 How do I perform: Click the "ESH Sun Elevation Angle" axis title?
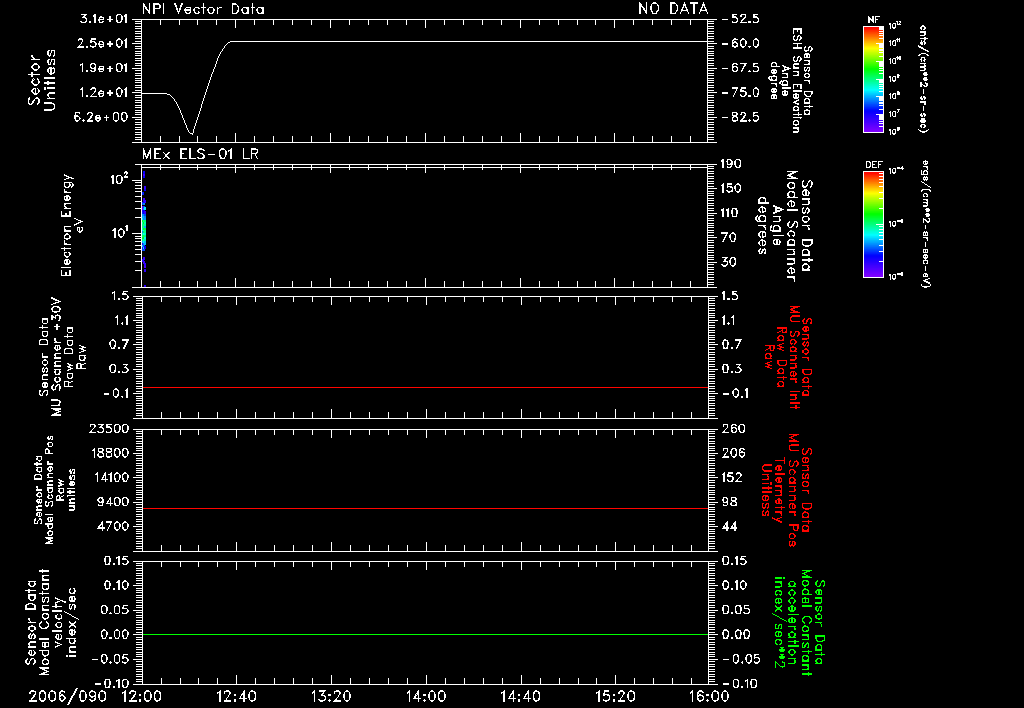[x=791, y=80]
